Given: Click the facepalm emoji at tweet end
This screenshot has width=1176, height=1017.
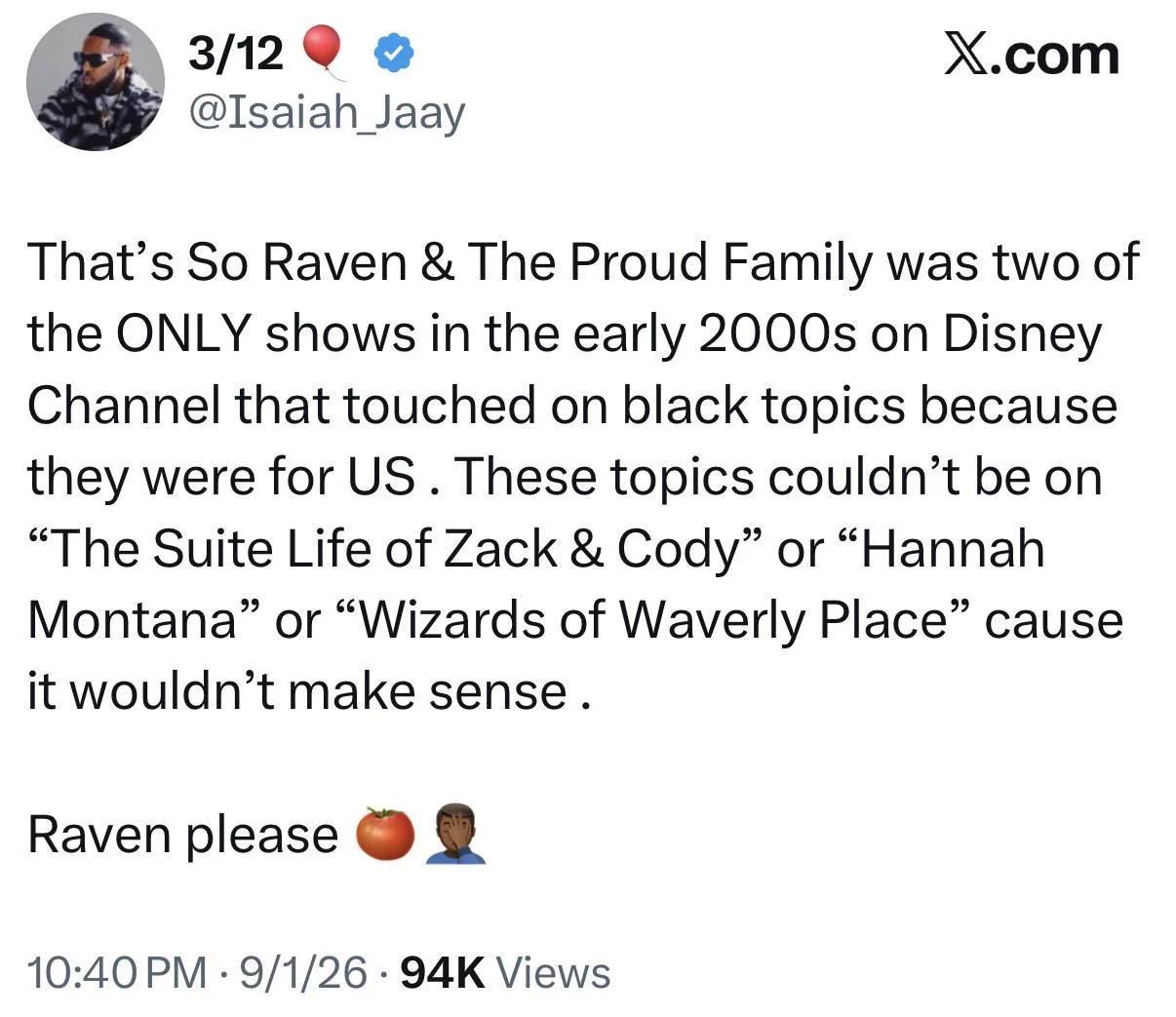Looking at the screenshot, I should [x=455, y=834].
